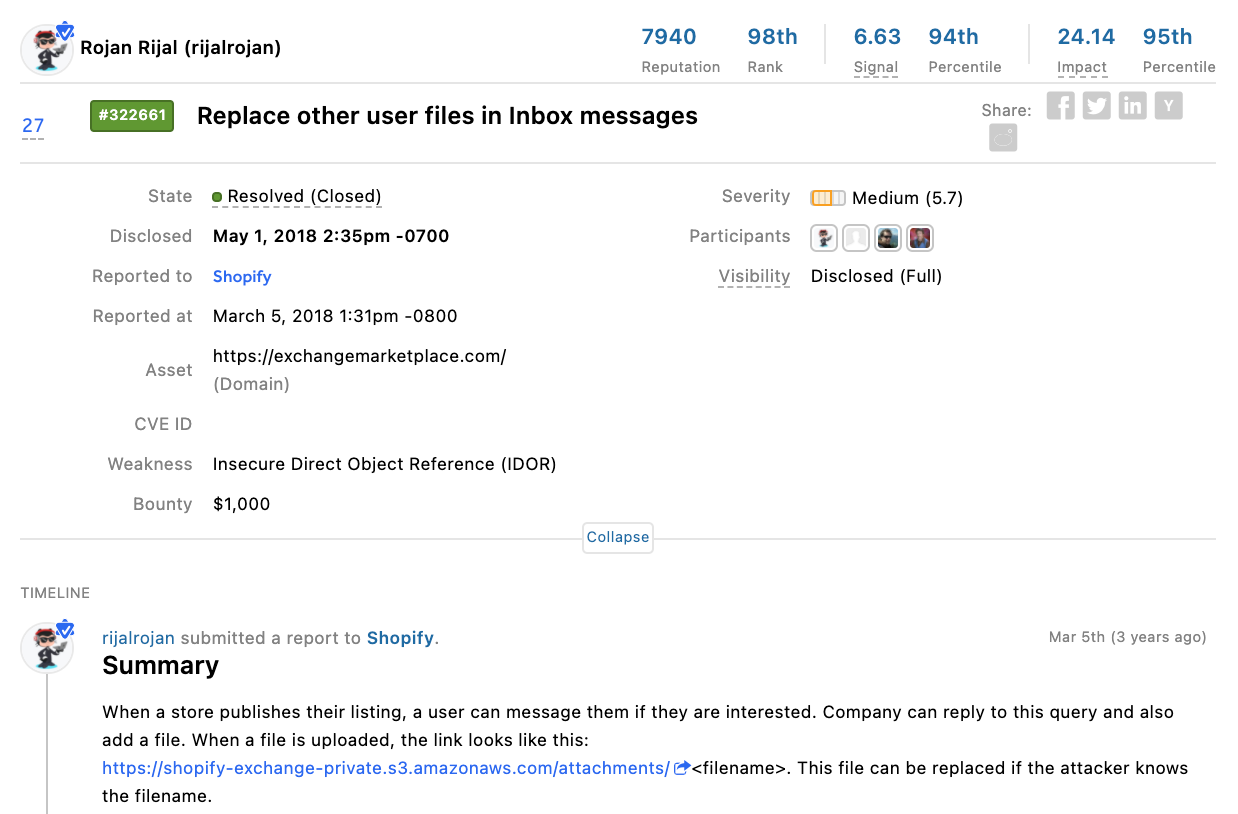Click the last participant avatar
The width and height of the screenshot is (1238, 814).
click(x=919, y=237)
